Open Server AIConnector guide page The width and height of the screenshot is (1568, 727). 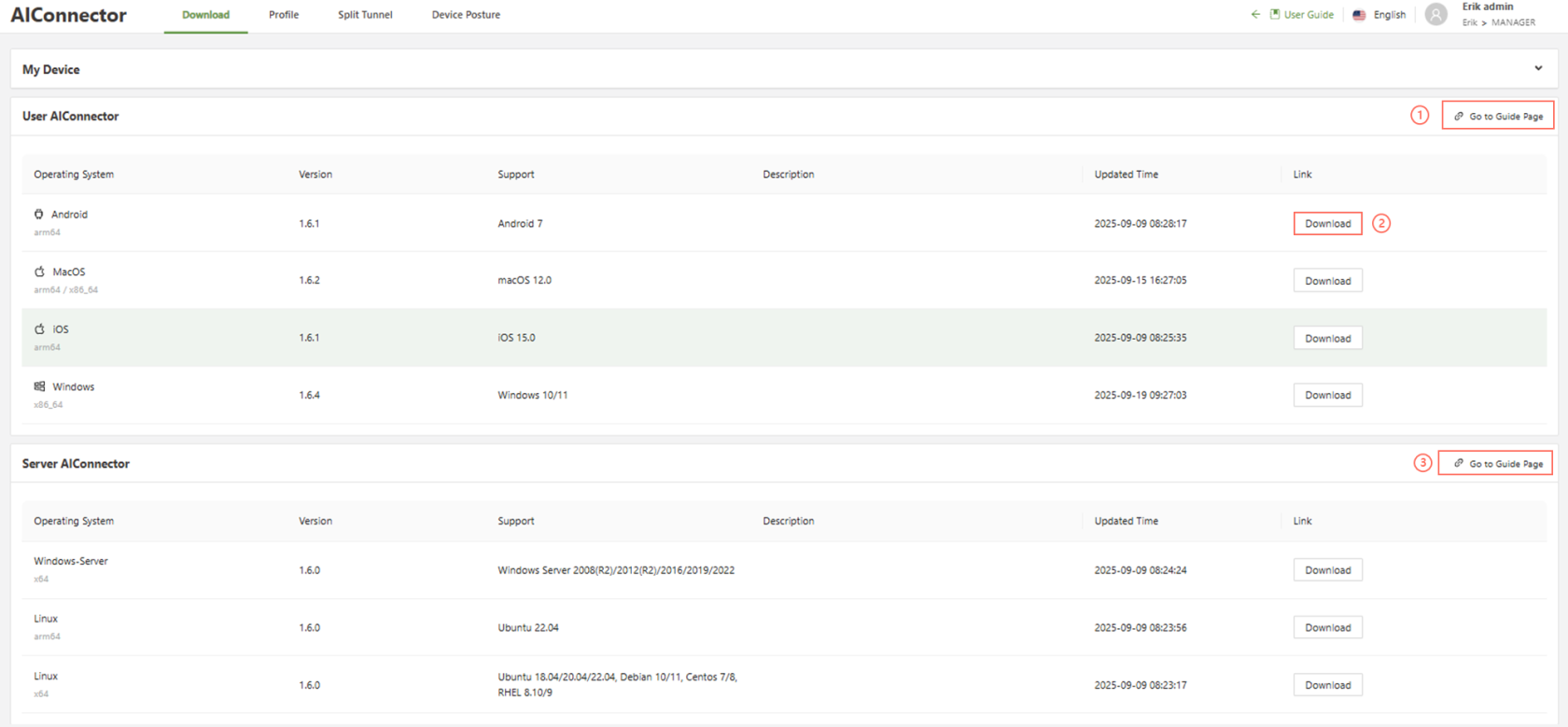(x=1495, y=464)
